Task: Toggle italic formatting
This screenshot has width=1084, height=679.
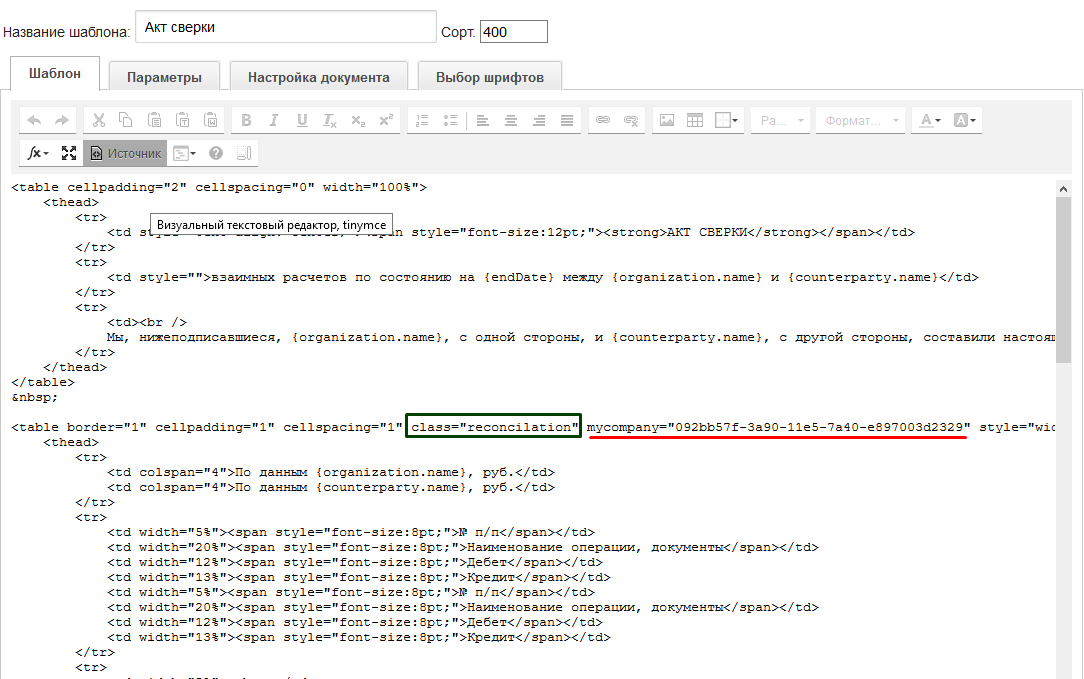Action: (274, 120)
